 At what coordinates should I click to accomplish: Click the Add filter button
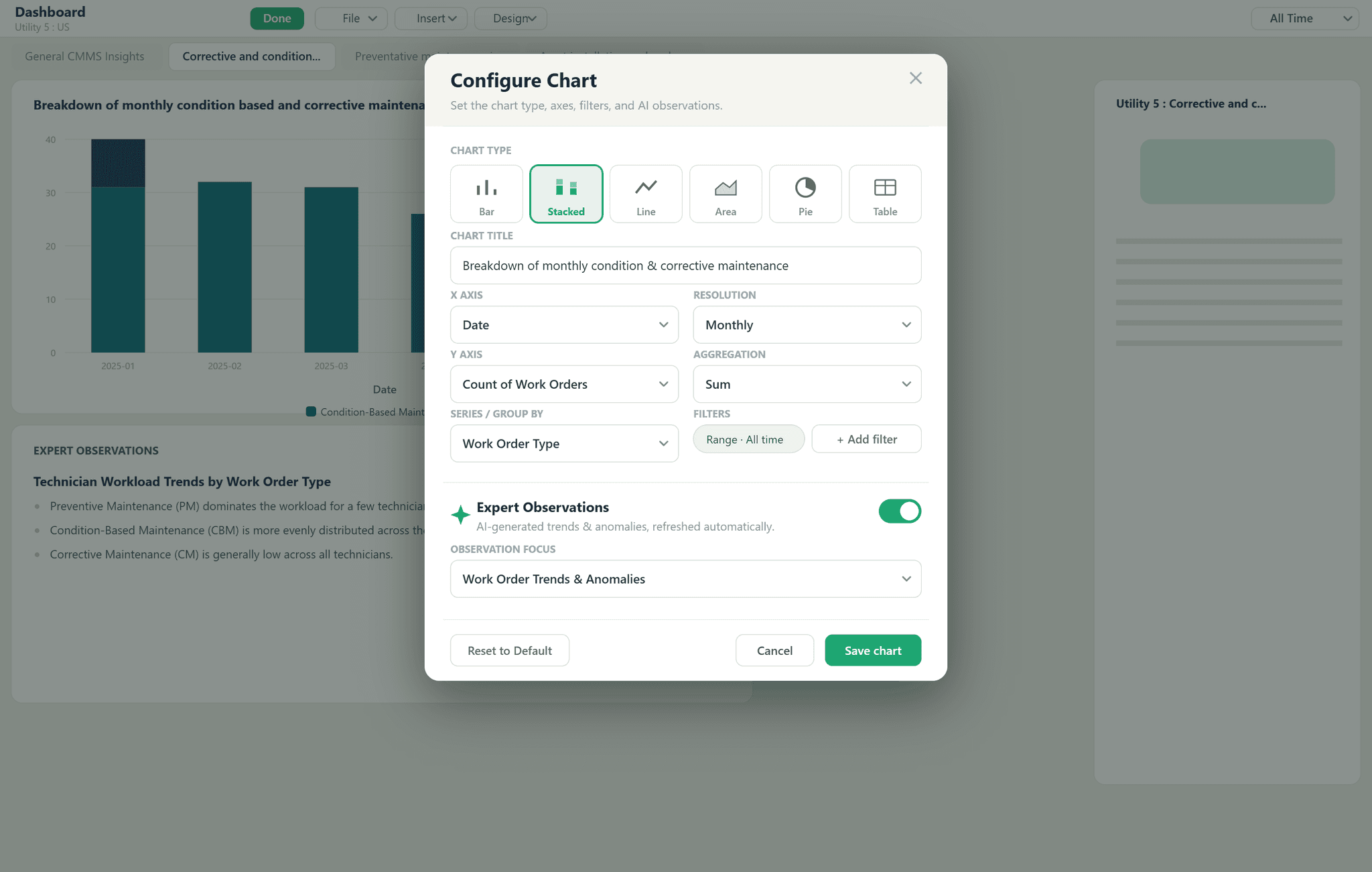click(x=866, y=440)
